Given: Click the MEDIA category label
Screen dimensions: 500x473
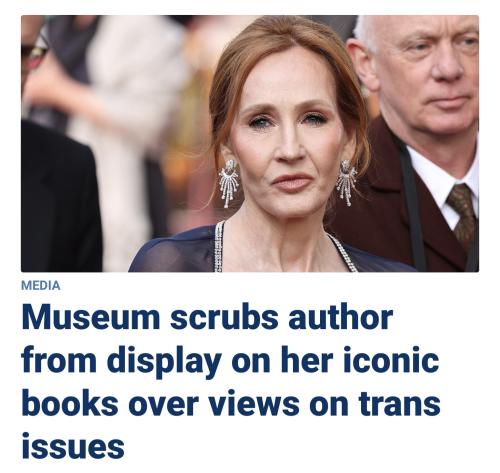Looking at the screenshot, I should coord(41,286).
